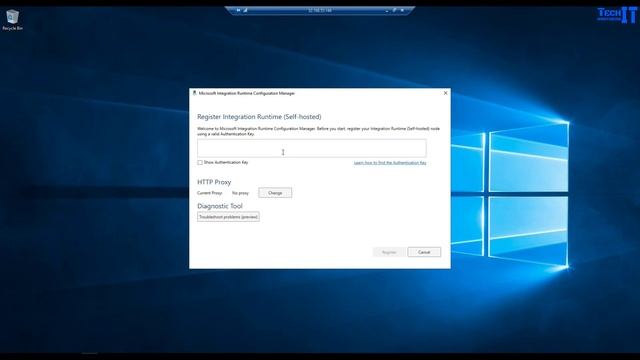Enable the Show Authentication Key checkbox
The height and width of the screenshot is (360, 640).
tap(200, 162)
